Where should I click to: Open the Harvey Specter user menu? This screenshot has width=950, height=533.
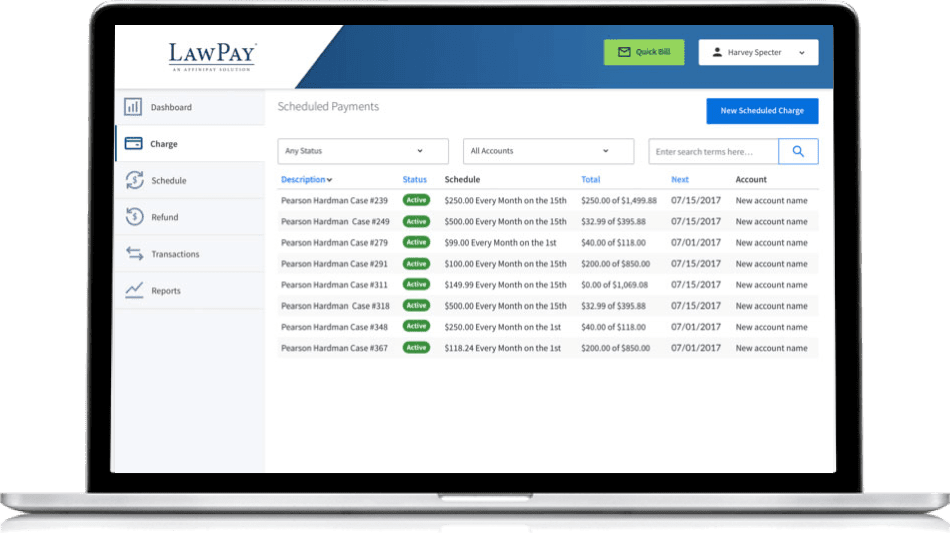[x=758, y=52]
